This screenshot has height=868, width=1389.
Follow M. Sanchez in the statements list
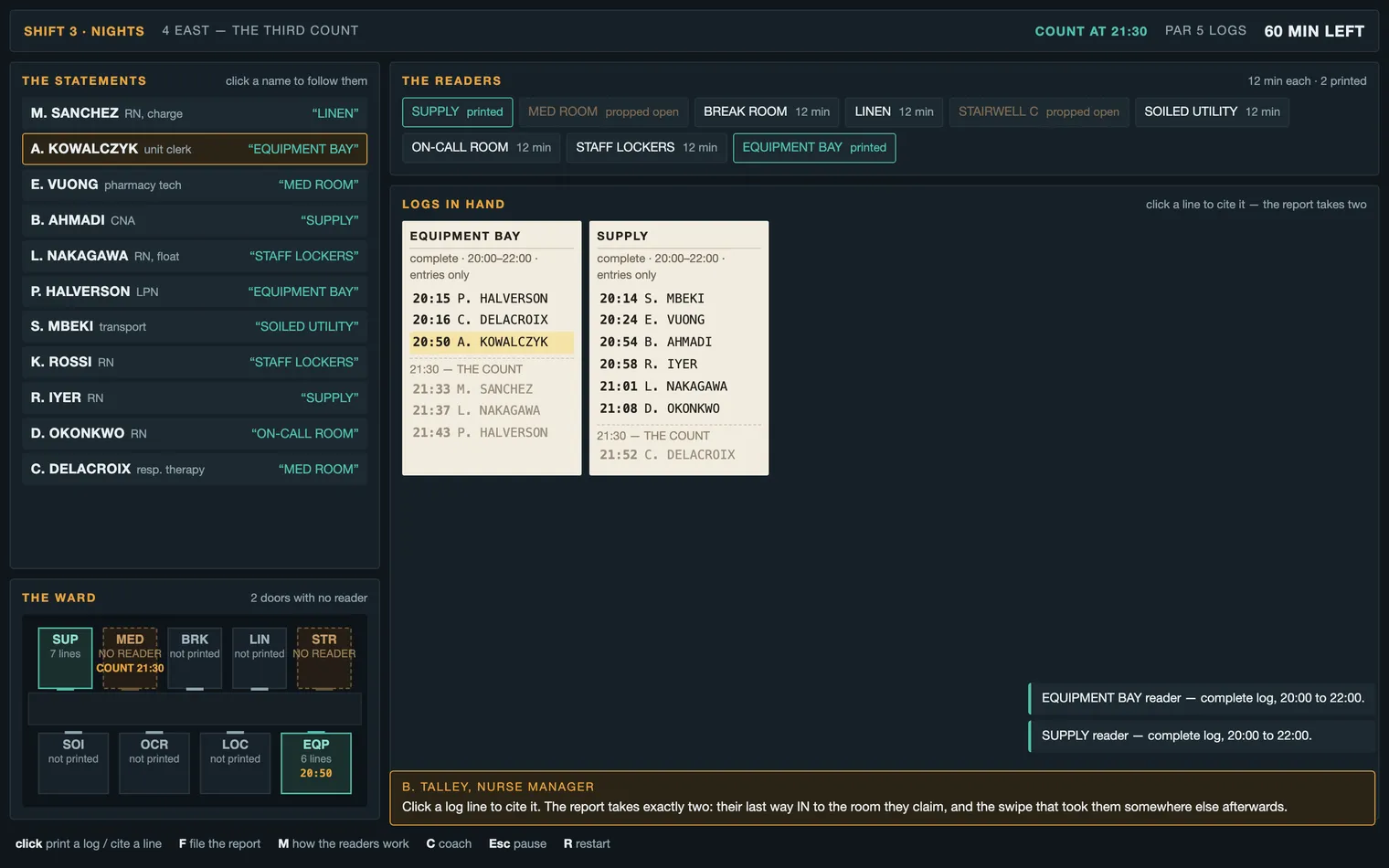click(195, 113)
